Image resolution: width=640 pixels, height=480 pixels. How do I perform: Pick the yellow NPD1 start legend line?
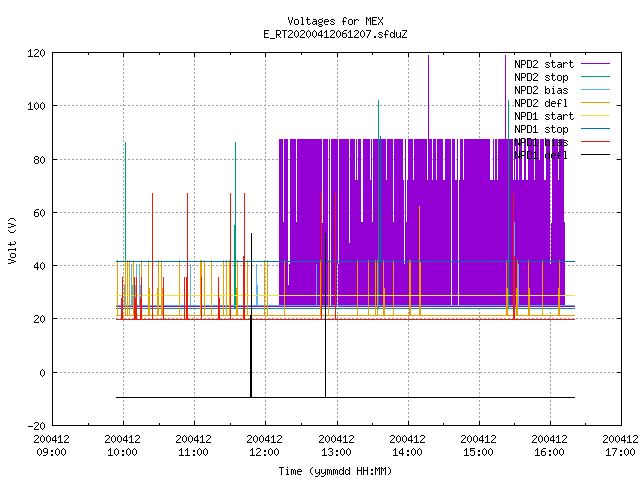[595, 116]
